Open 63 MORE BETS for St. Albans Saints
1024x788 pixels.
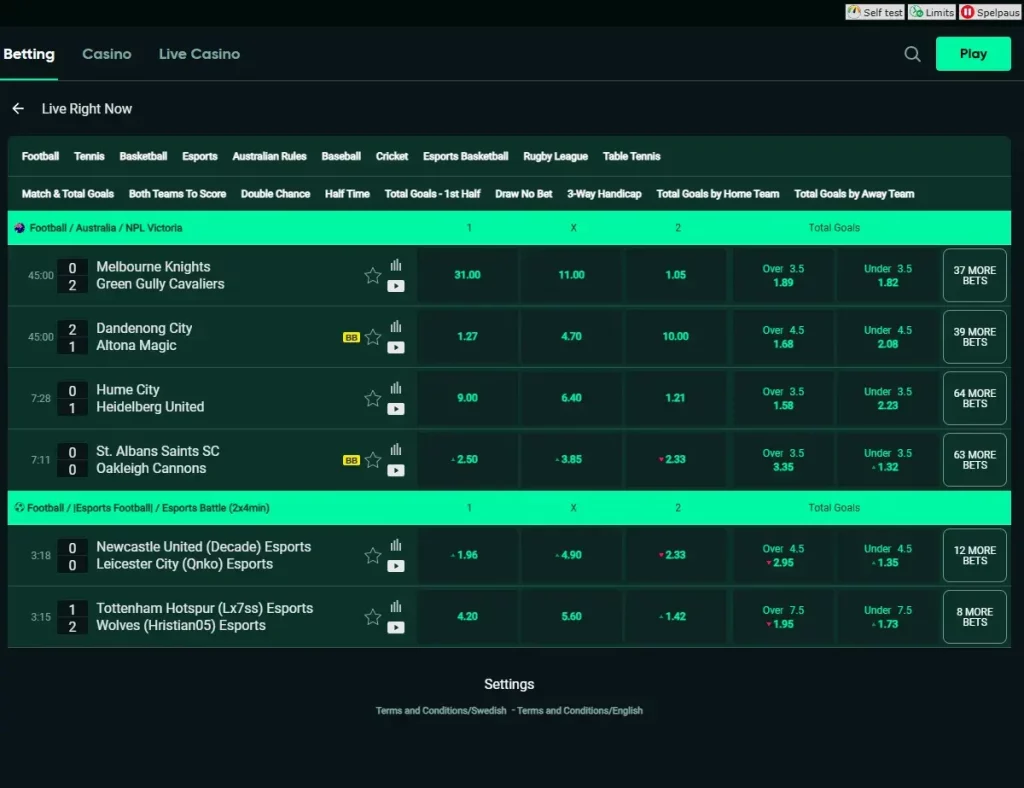[974, 460]
